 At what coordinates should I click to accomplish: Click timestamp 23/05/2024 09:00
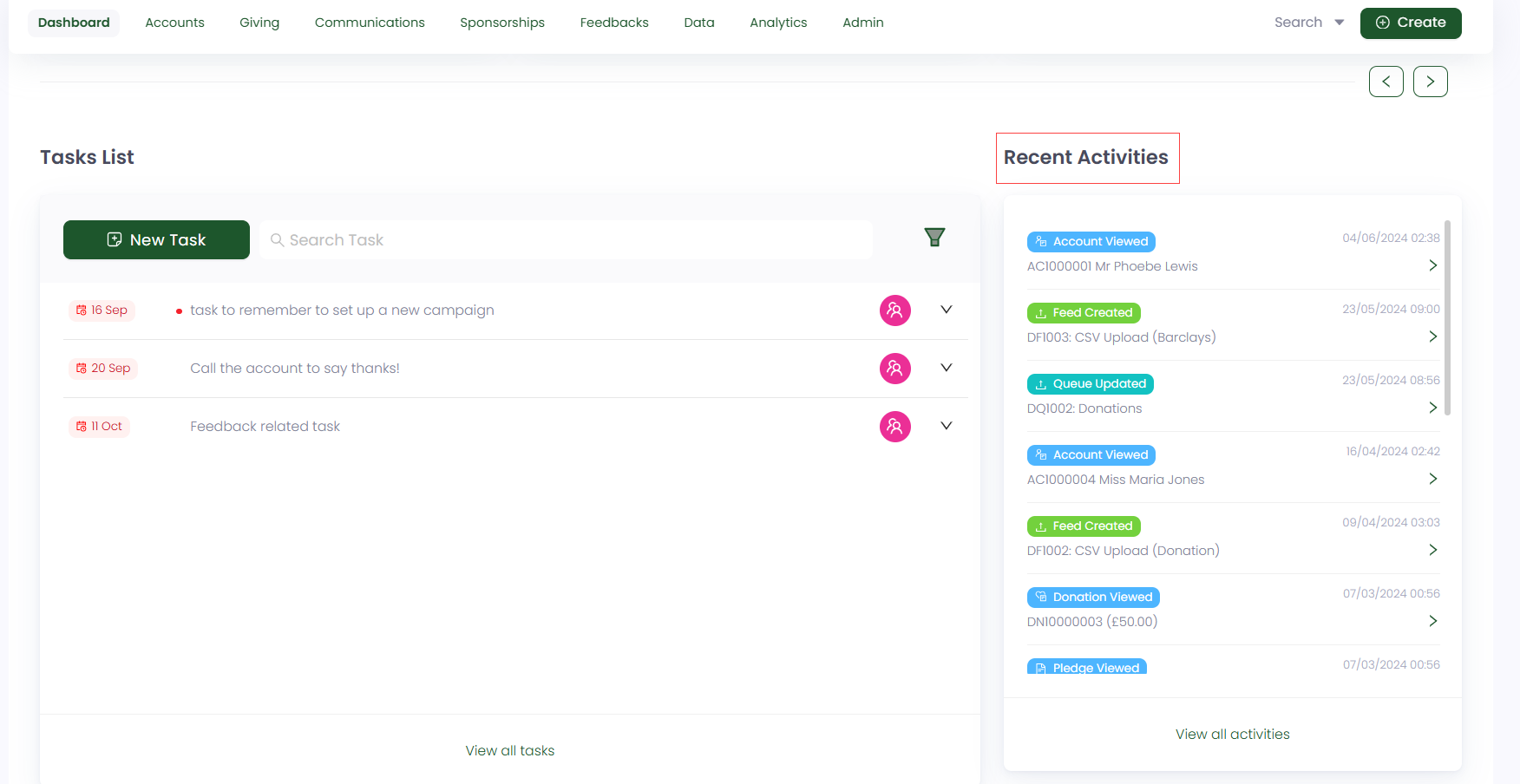(1391, 309)
